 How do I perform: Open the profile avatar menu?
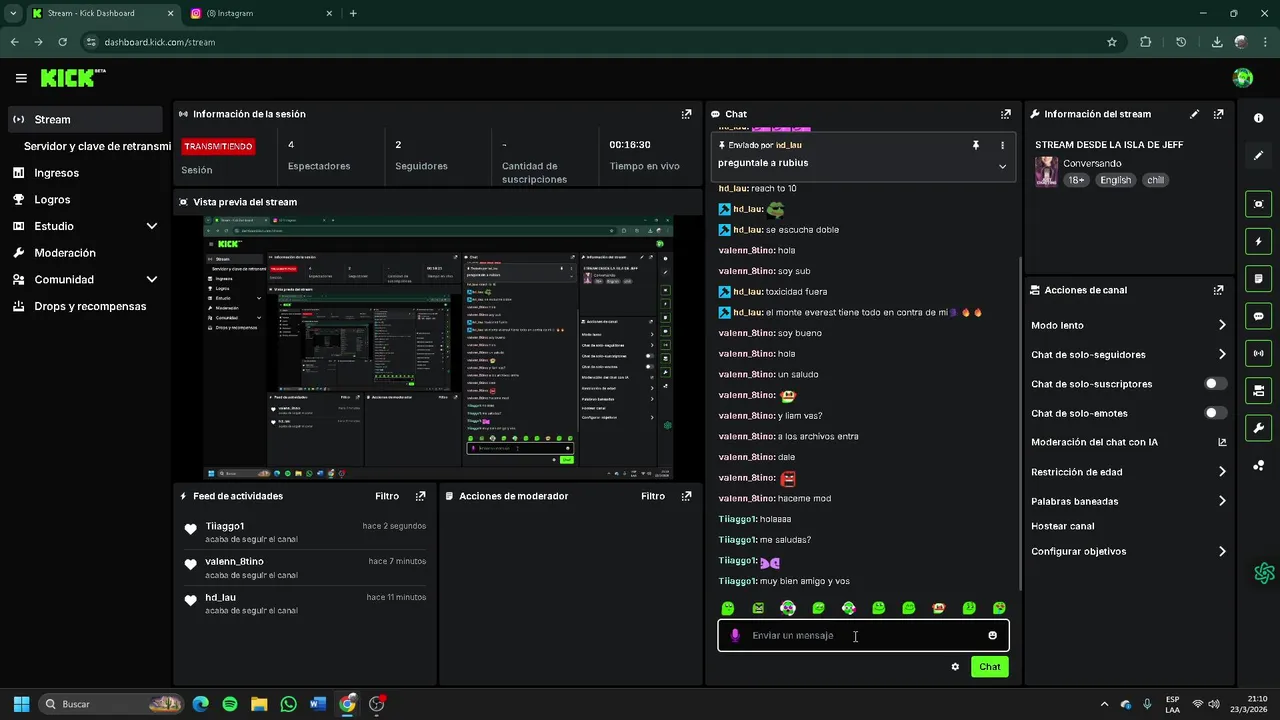pos(1243,78)
